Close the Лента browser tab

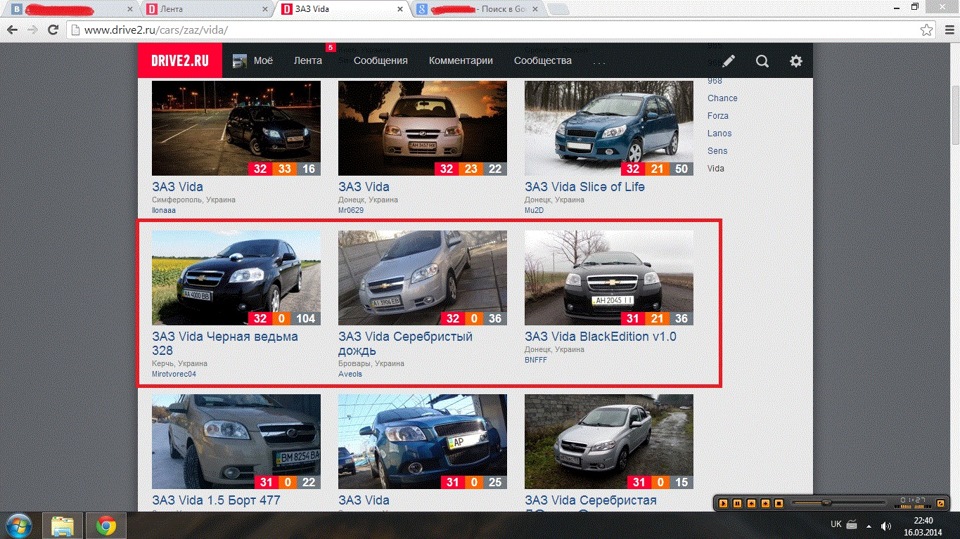coord(265,9)
